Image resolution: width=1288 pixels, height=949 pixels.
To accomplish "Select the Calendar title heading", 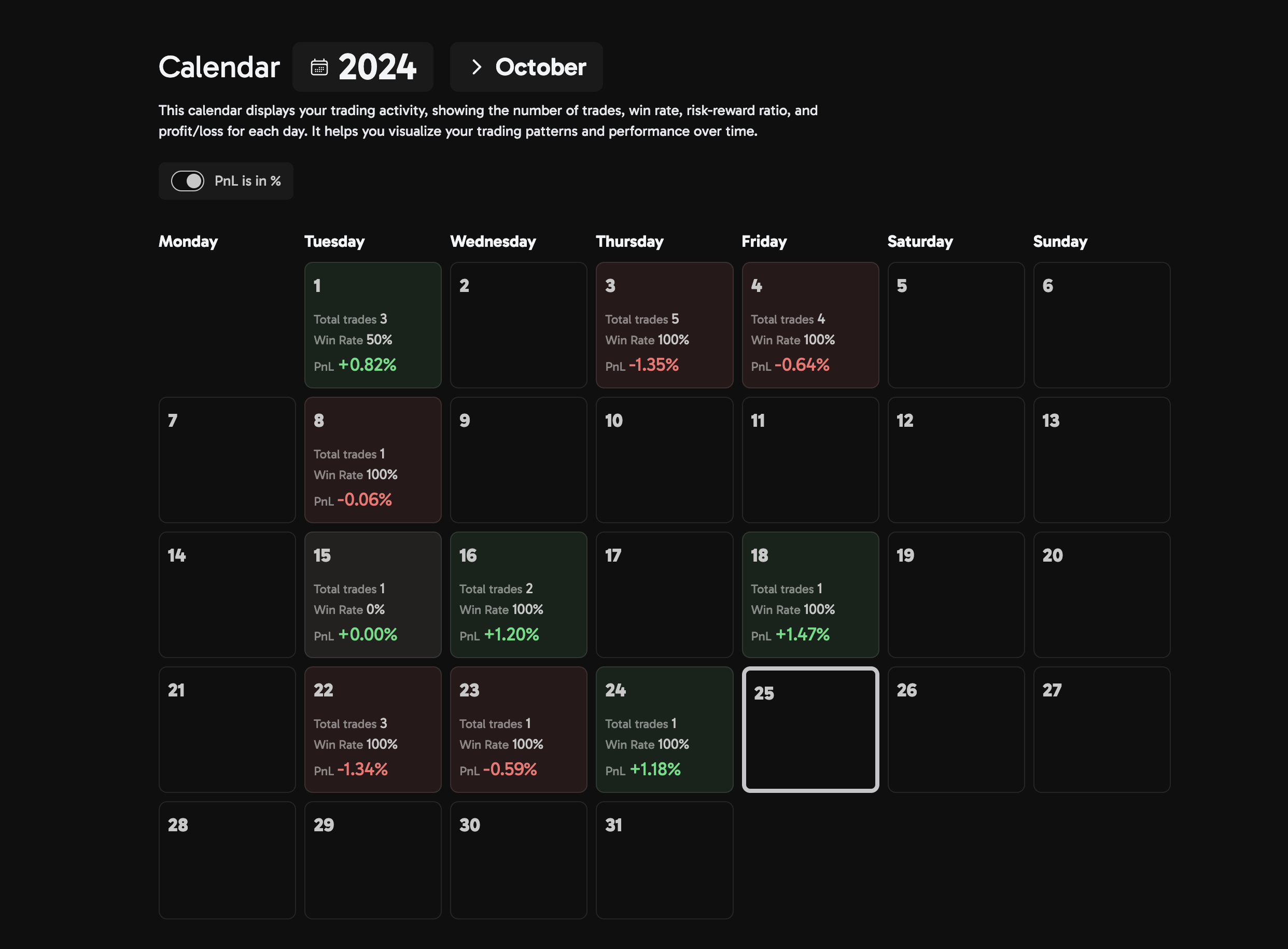I will click(219, 66).
